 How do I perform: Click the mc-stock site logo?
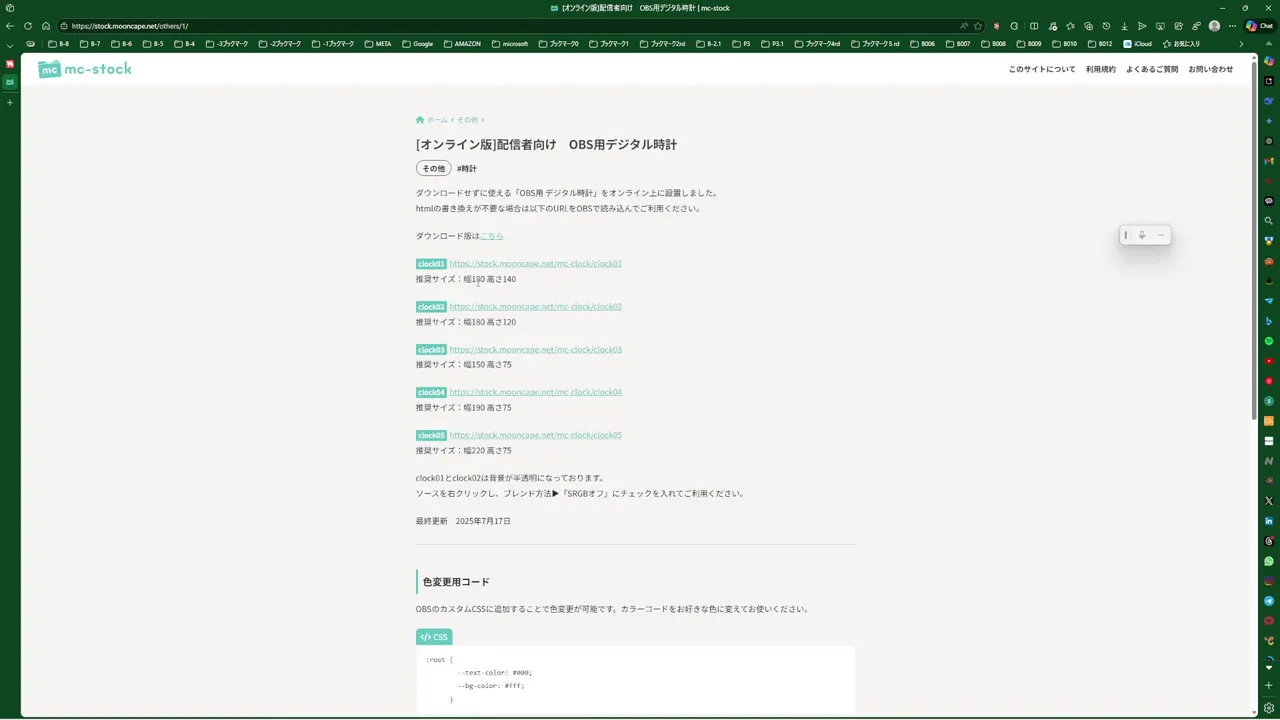(85, 69)
